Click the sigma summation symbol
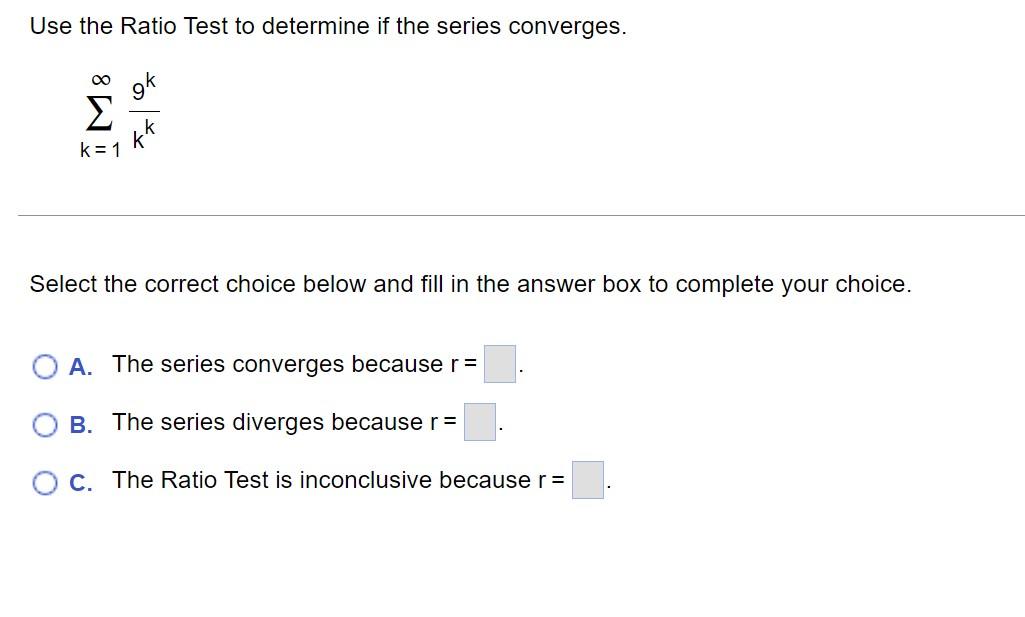1025x617 pixels. click(x=97, y=114)
